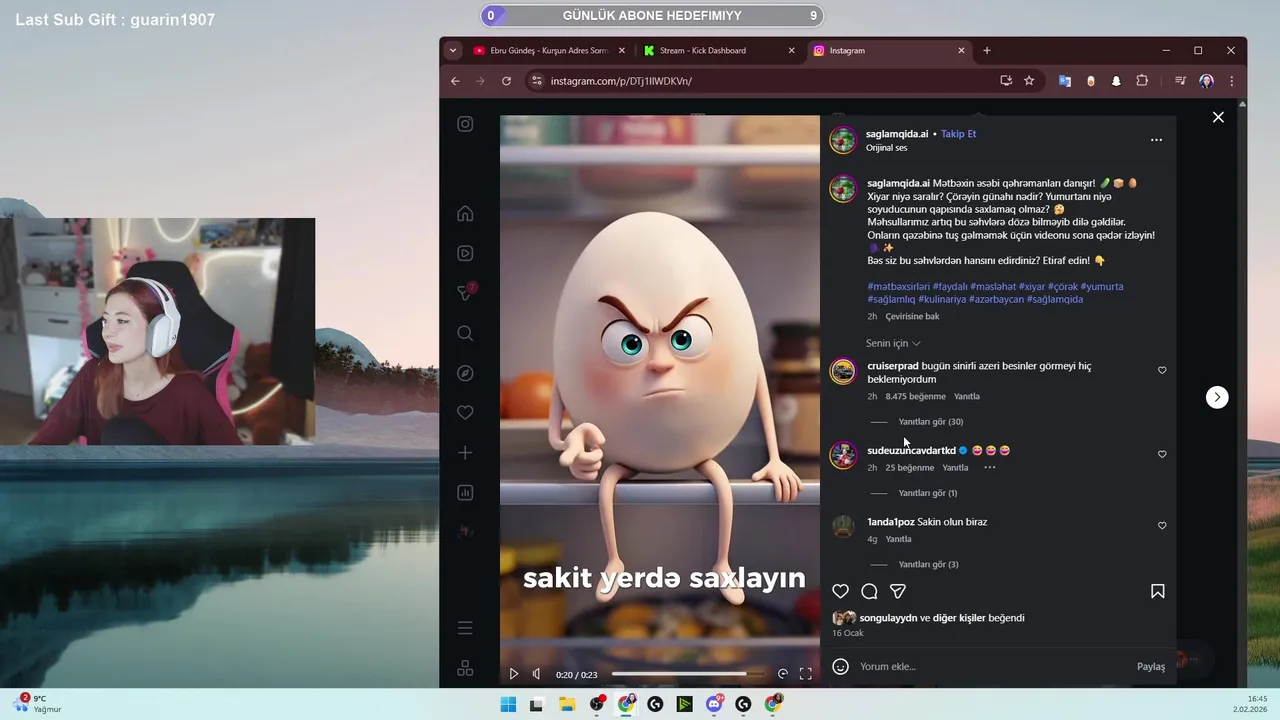Open the Meta apps grid icon
The width and height of the screenshot is (1280, 720).
[x=465, y=668]
